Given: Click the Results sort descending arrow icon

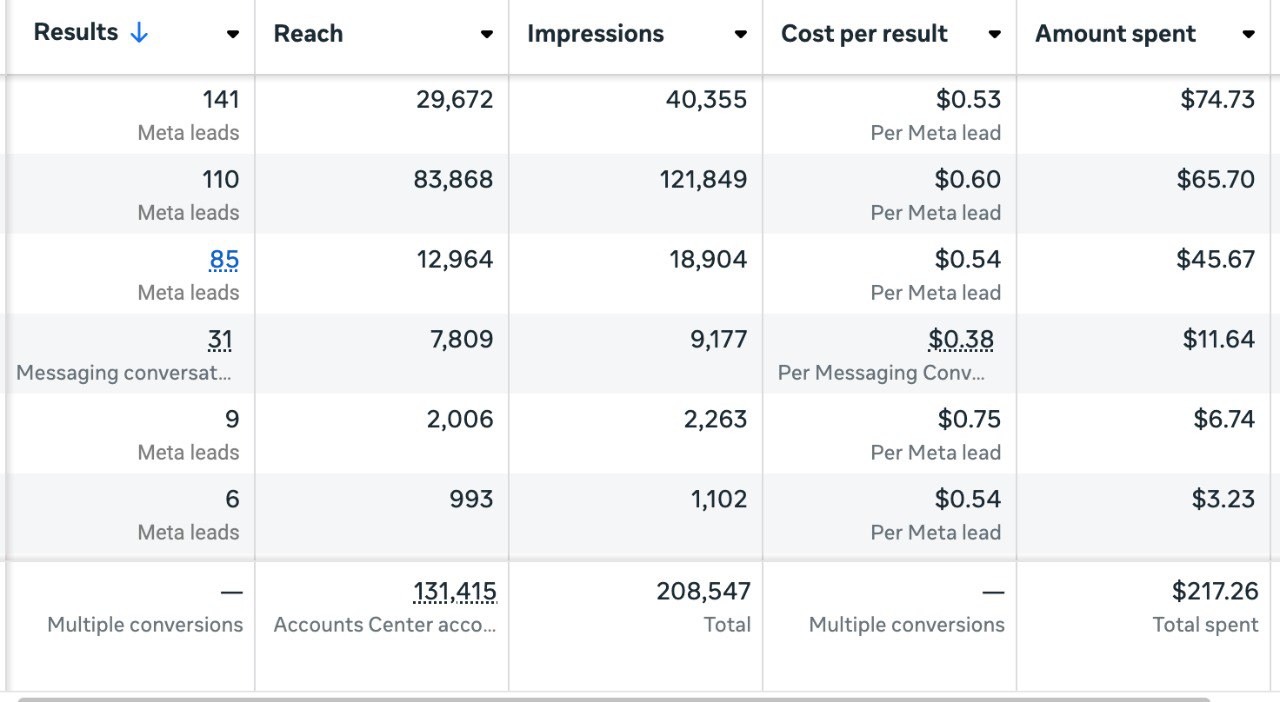Looking at the screenshot, I should coord(139,33).
